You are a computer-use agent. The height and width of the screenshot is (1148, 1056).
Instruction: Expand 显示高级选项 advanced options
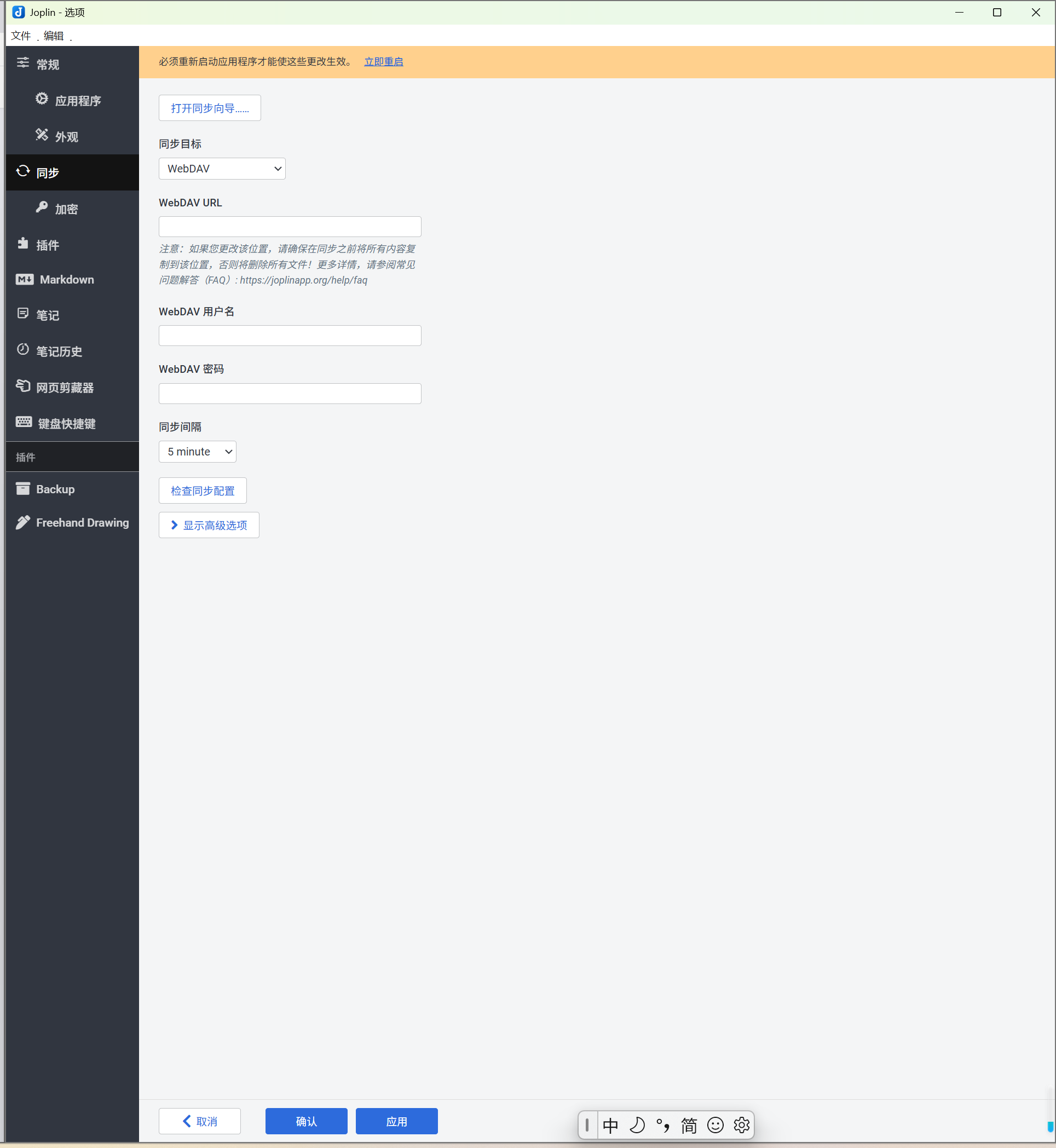209,525
